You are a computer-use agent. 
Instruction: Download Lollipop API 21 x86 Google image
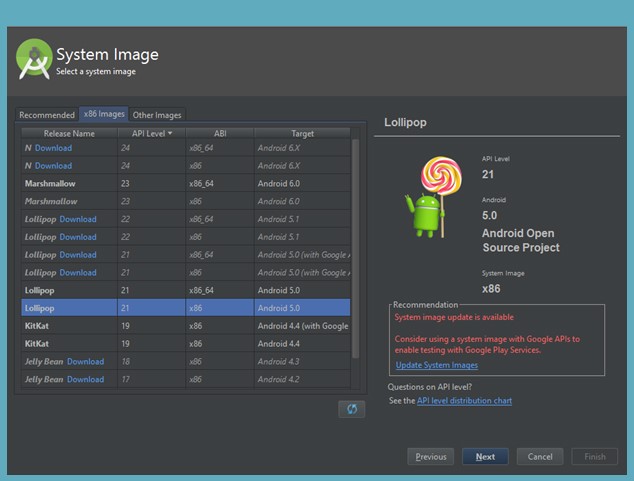coord(78,272)
